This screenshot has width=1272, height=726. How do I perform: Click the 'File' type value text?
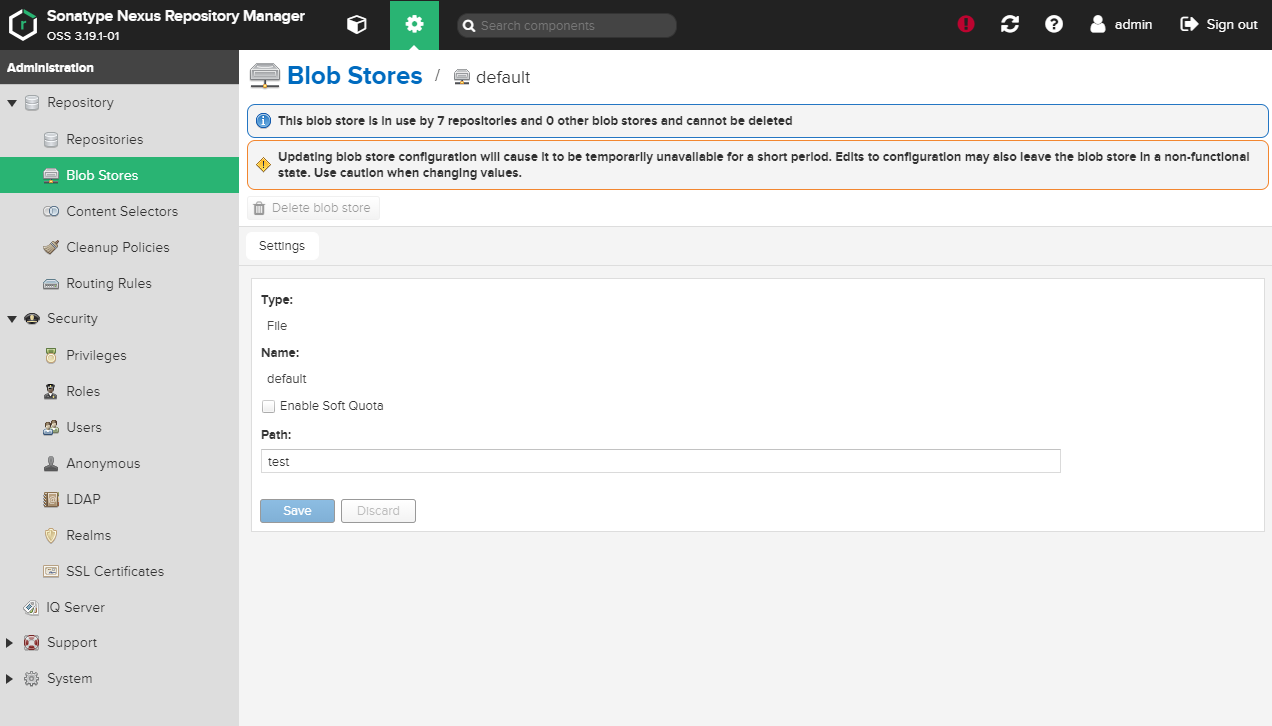tap(277, 326)
